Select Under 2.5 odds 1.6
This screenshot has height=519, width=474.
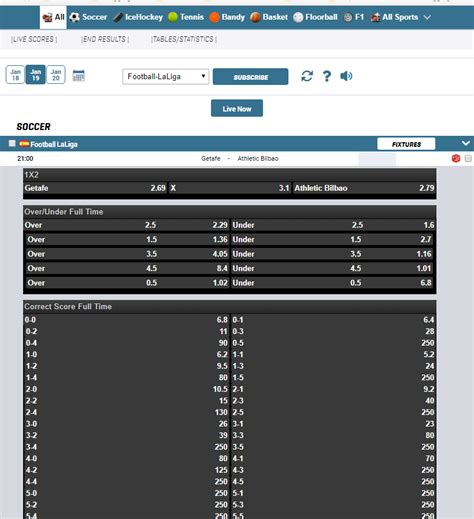click(333, 225)
